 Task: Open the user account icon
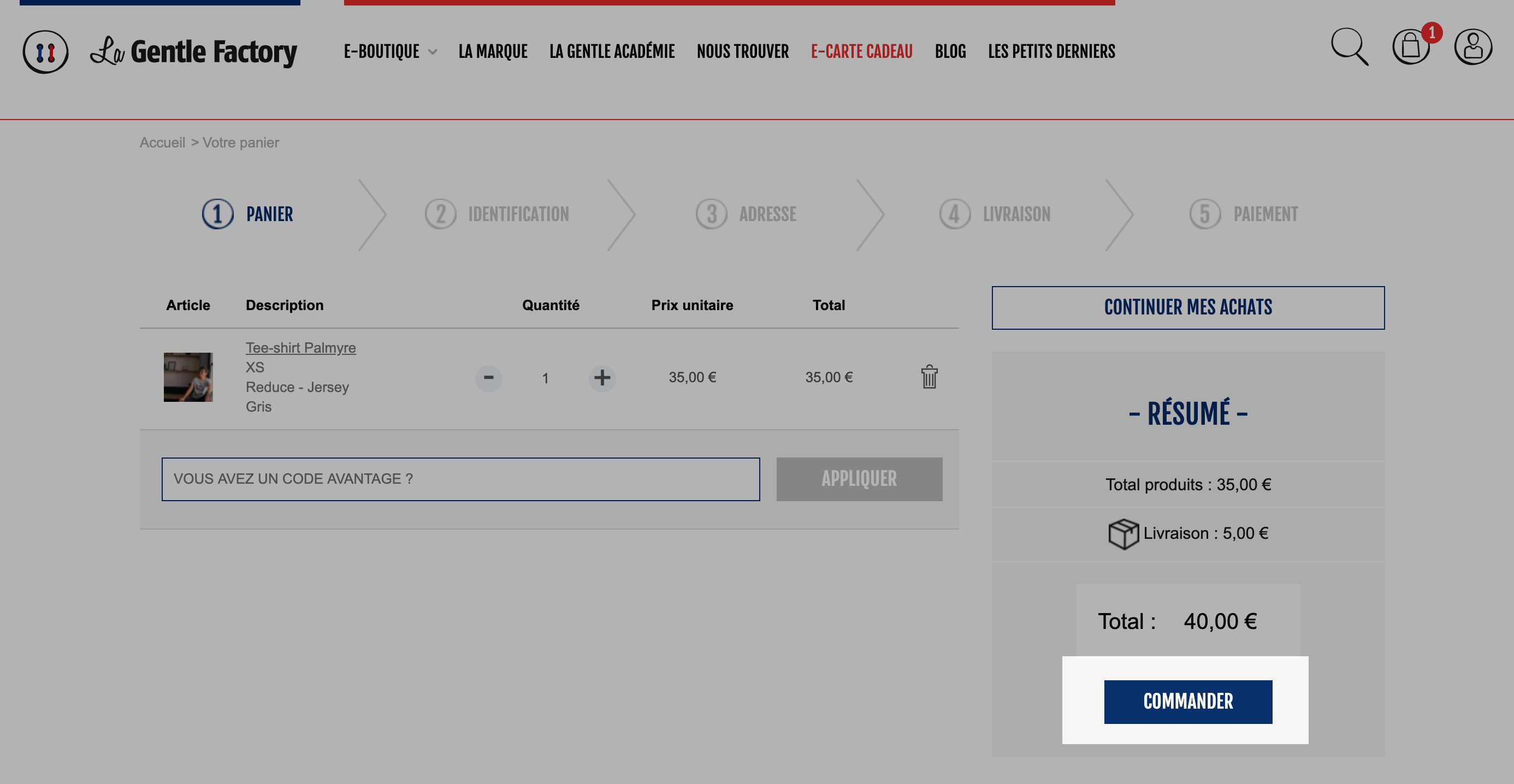click(1473, 47)
